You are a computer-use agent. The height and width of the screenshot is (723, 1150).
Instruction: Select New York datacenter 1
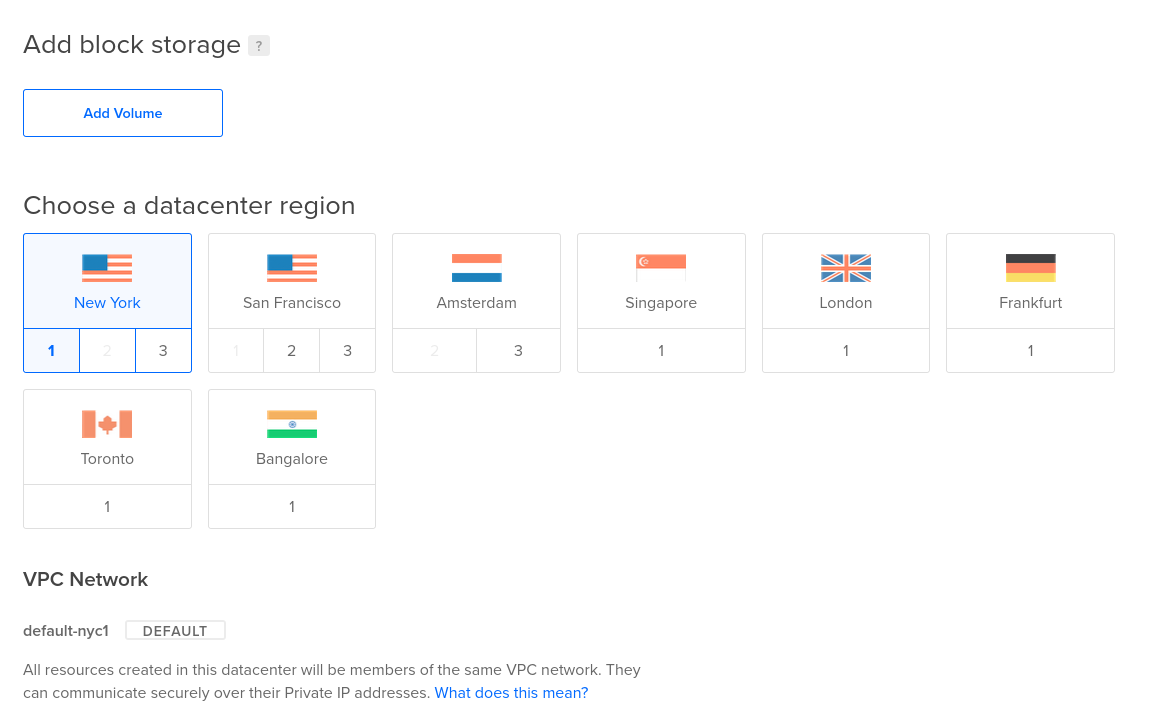(x=51, y=351)
